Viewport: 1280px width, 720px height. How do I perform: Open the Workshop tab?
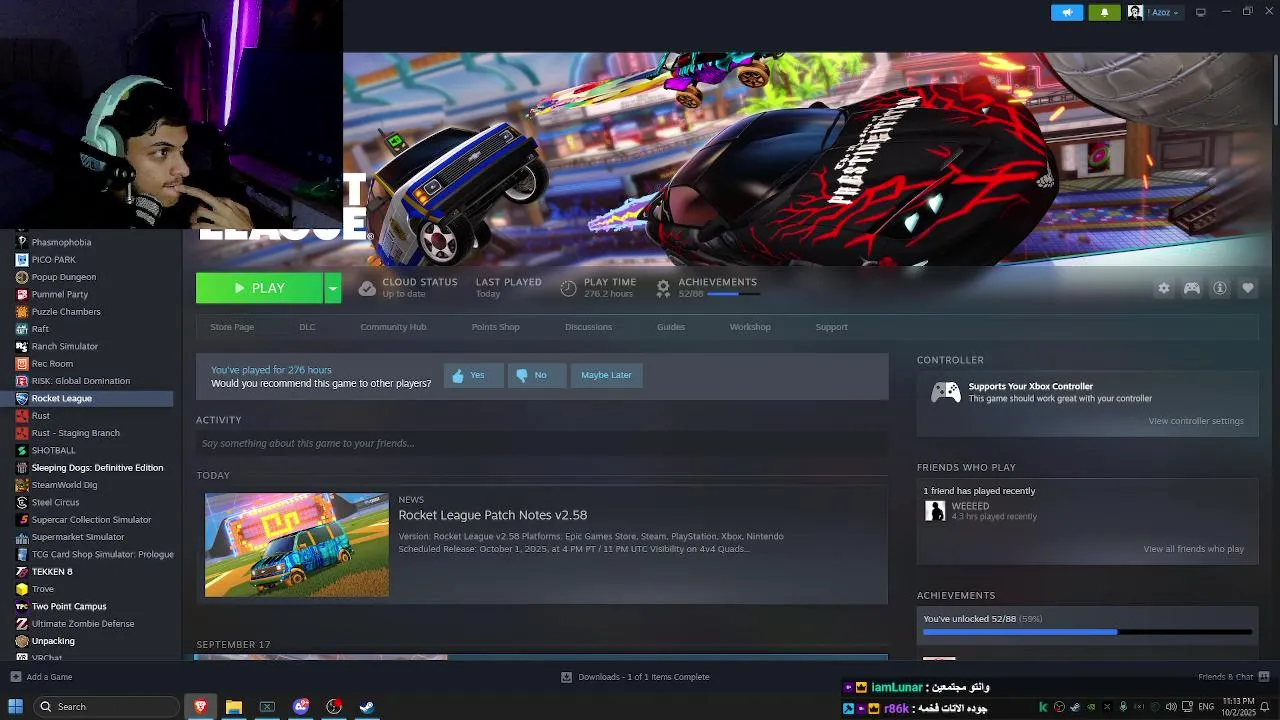tap(750, 327)
